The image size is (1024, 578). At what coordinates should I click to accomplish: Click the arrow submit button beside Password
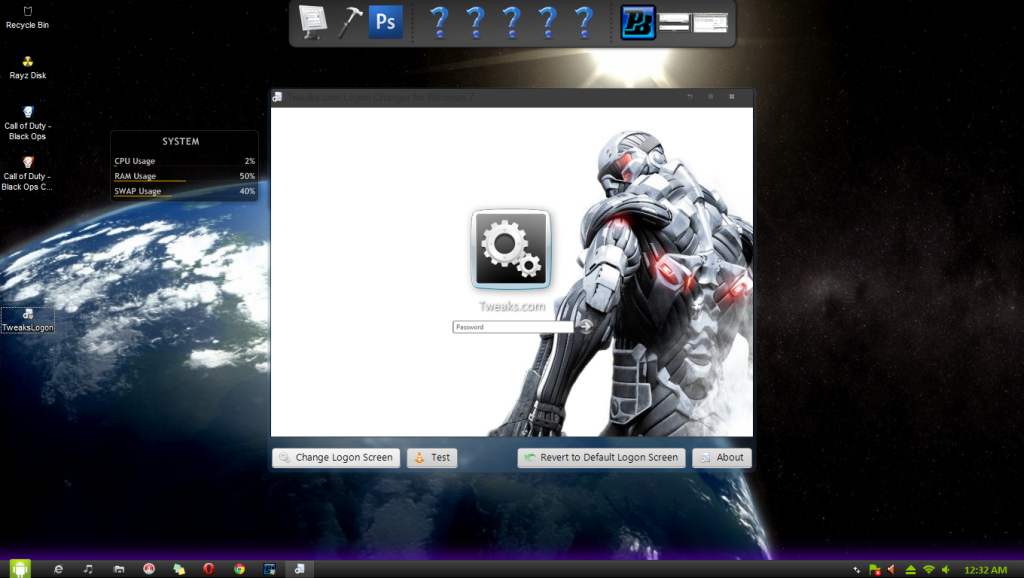click(x=585, y=326)
